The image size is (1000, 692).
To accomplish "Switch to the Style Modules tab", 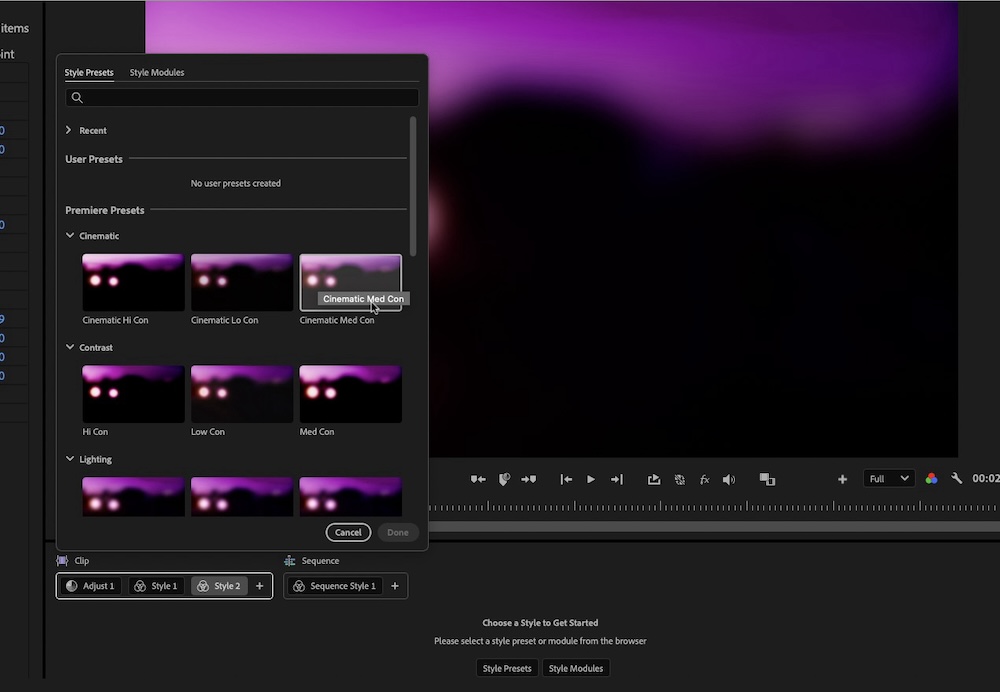I will coord(156,72).
